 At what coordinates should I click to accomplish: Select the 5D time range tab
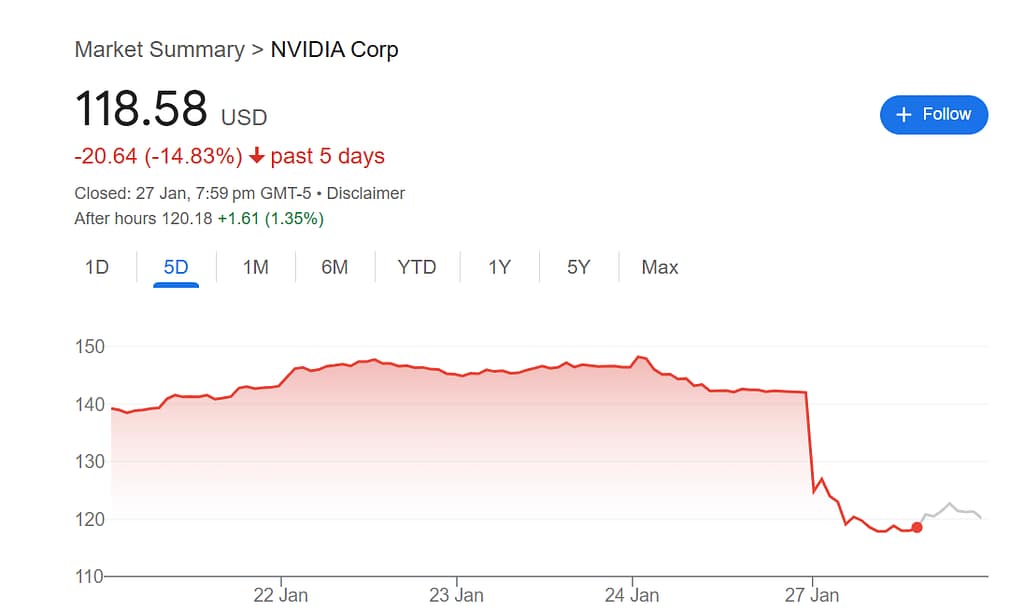(x=176, y=267)
